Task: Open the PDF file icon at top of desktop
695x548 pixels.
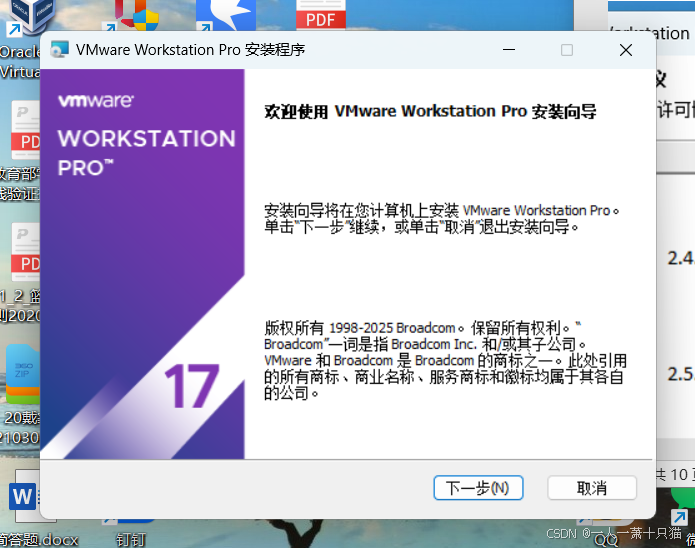Action: pos(321,15)
